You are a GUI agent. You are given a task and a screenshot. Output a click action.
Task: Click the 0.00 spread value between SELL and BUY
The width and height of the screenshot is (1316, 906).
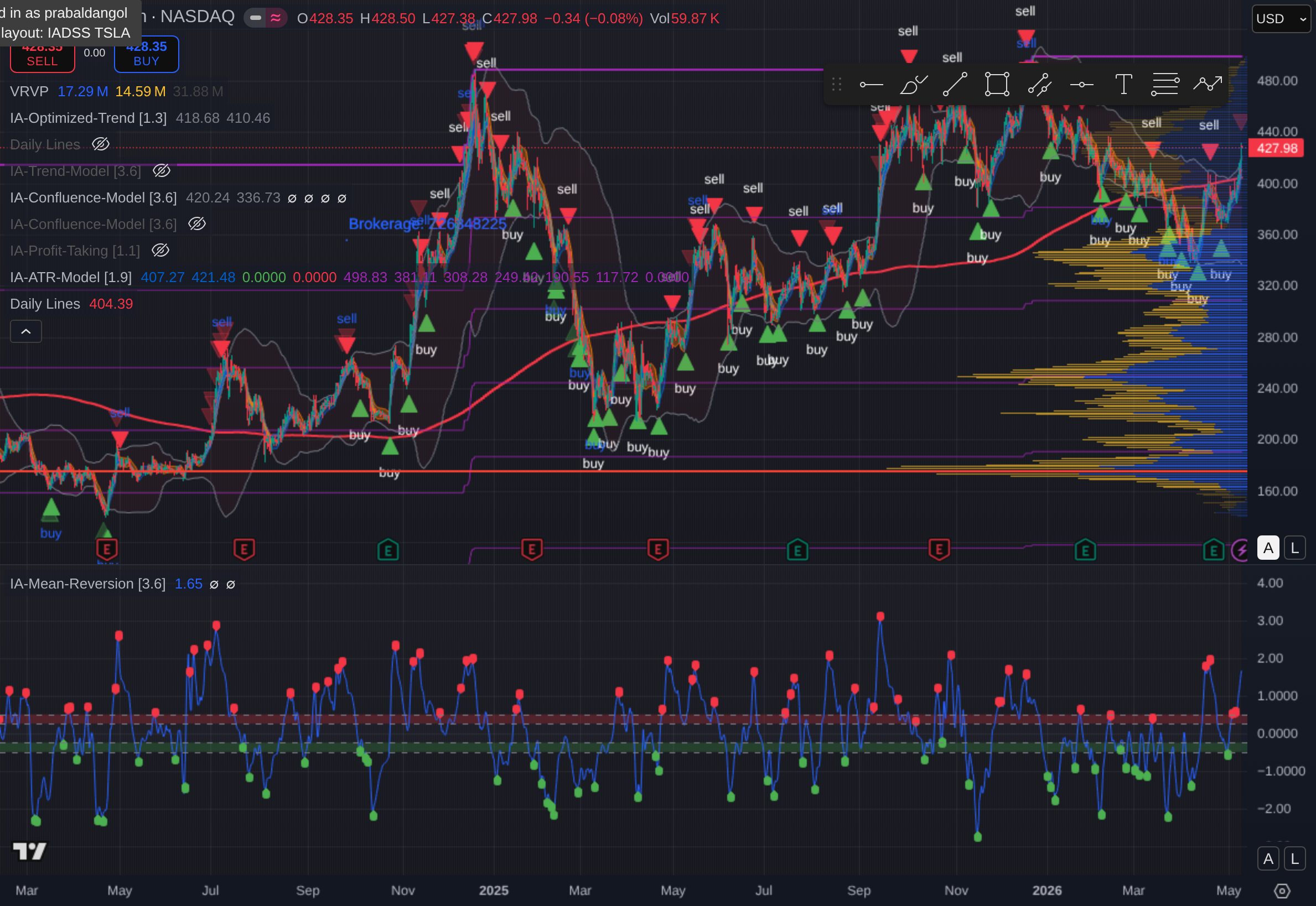94,53
